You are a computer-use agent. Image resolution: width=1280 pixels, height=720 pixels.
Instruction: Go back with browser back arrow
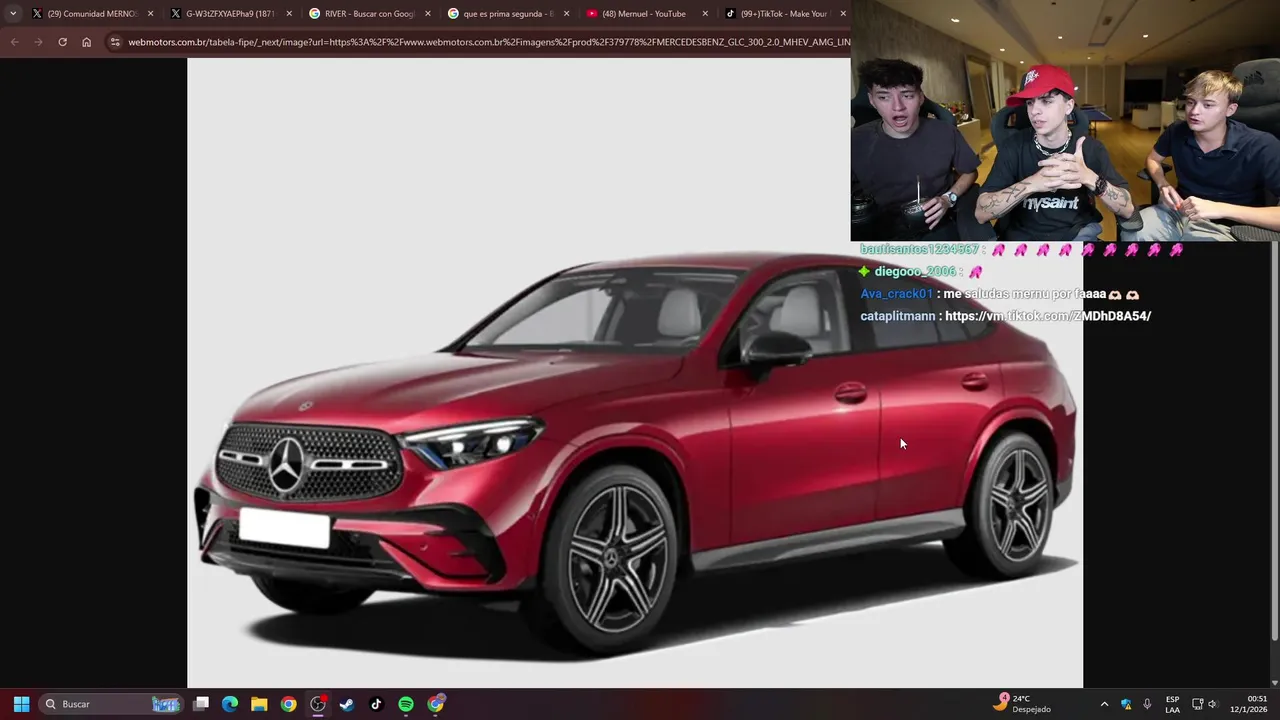coord(14,42)
